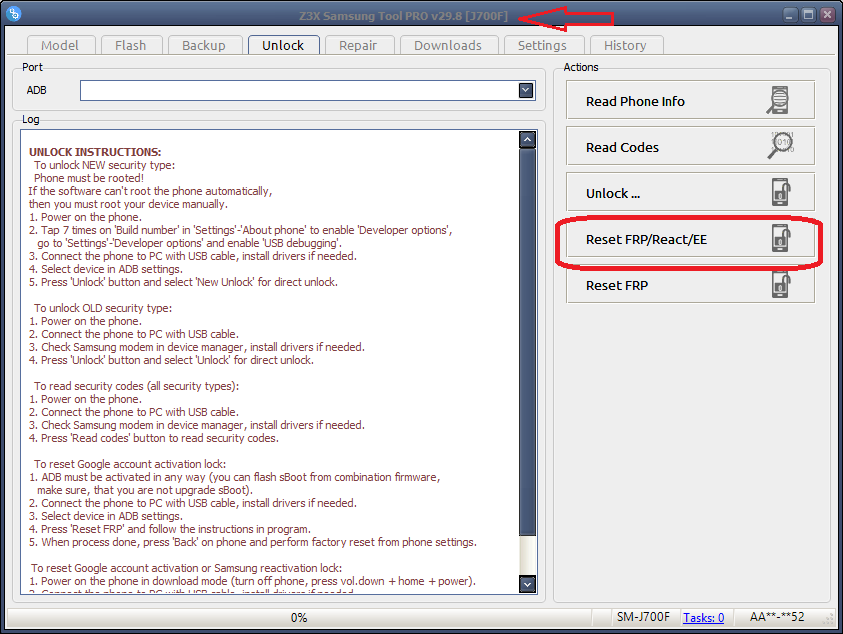Image resolution: width=843 pixels, height=634 pixels.
Task: Click the Read Phone Info button
Action: pos(690,101)
